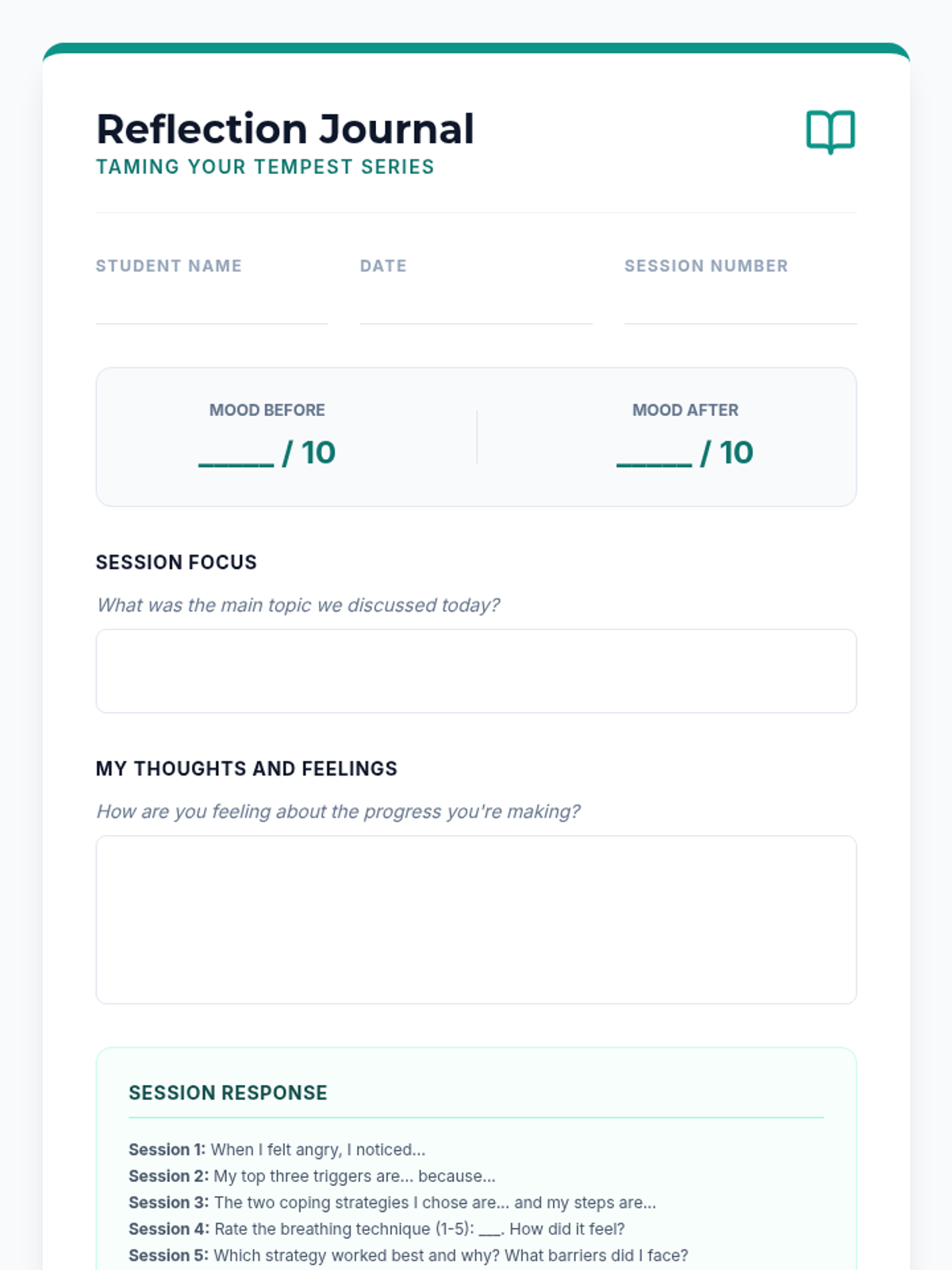Viewport: 952px width, 1270px height.
Task: Click the Mood After label
Action: click(x=685, y=410)
